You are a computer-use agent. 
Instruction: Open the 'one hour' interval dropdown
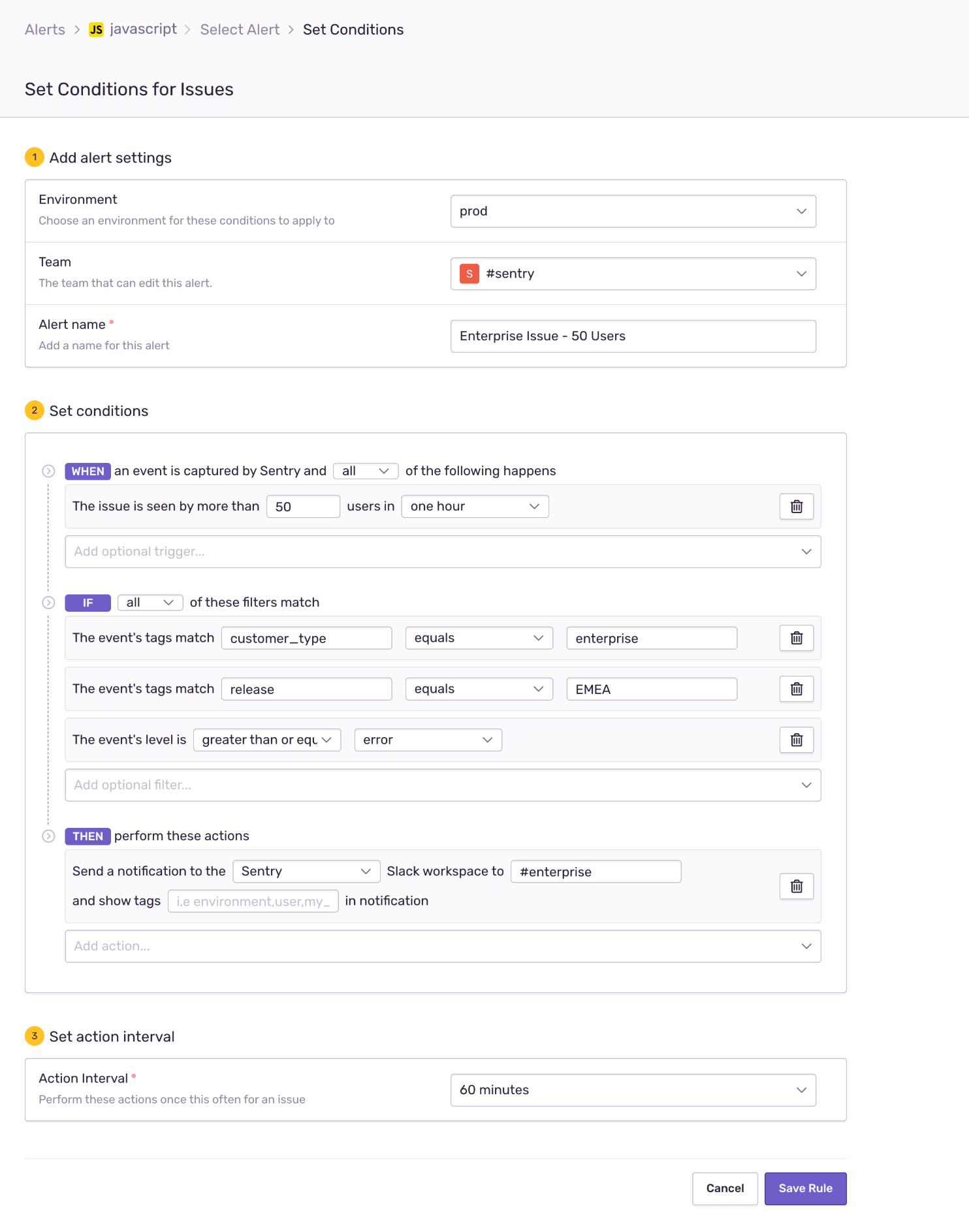click(x=475, y=507)
